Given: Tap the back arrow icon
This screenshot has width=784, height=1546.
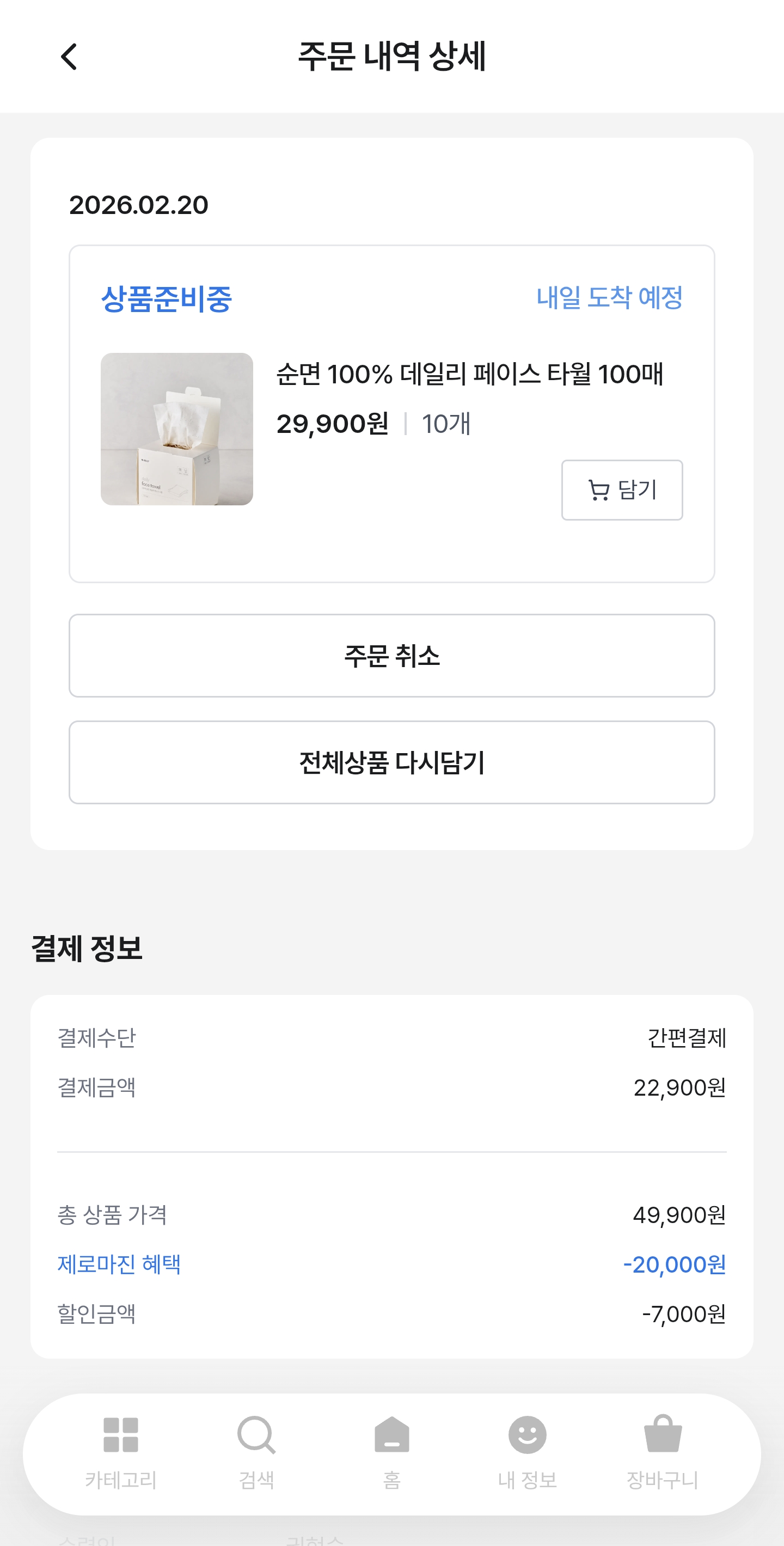Looking at the screenshot, I should [x=69, y=57].
